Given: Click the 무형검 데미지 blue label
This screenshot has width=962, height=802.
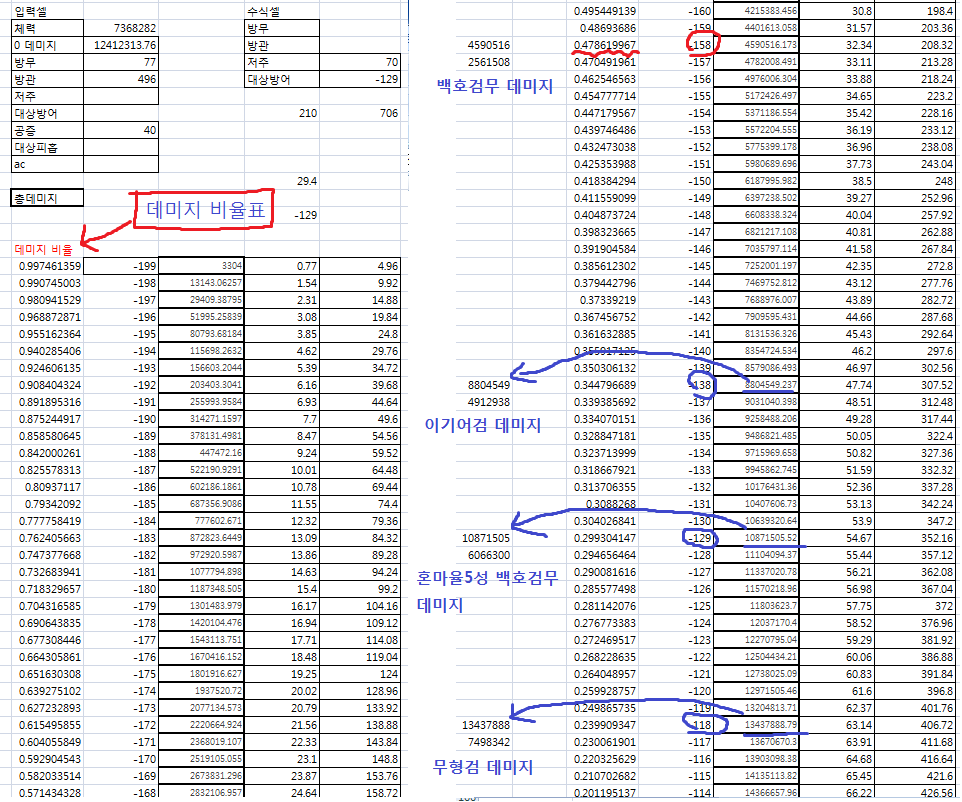Looking at the screenshot, I should point(483,767).
